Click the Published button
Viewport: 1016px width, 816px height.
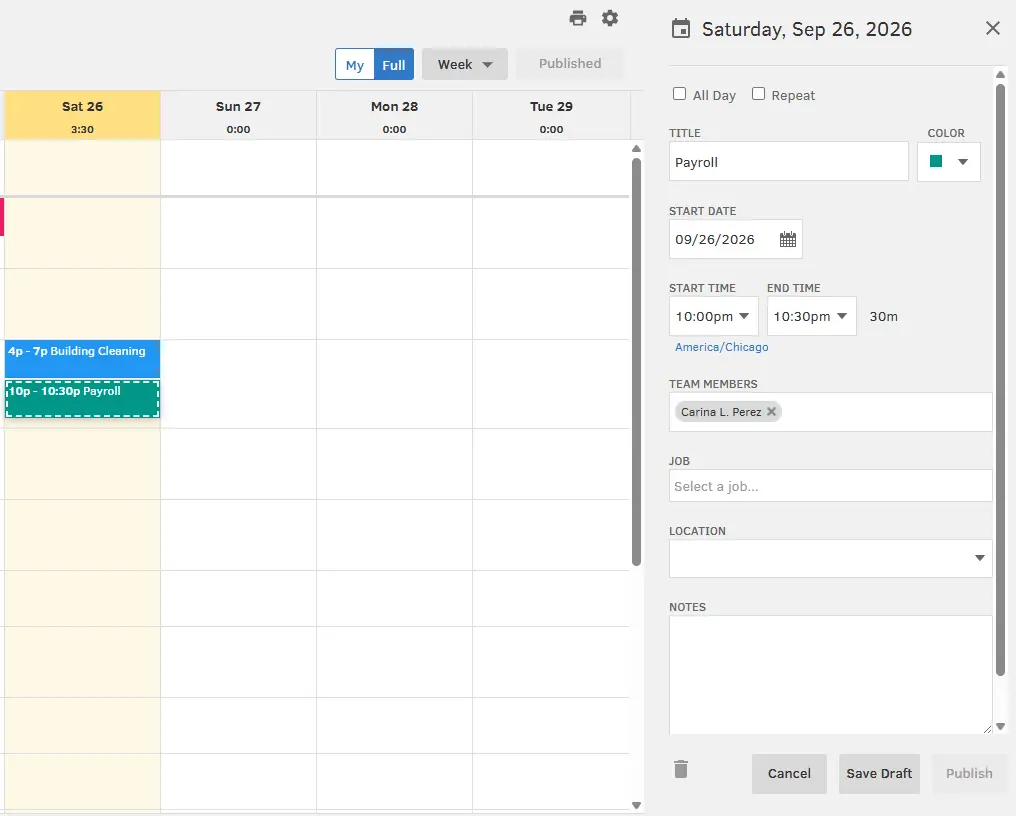coord(570,64)
